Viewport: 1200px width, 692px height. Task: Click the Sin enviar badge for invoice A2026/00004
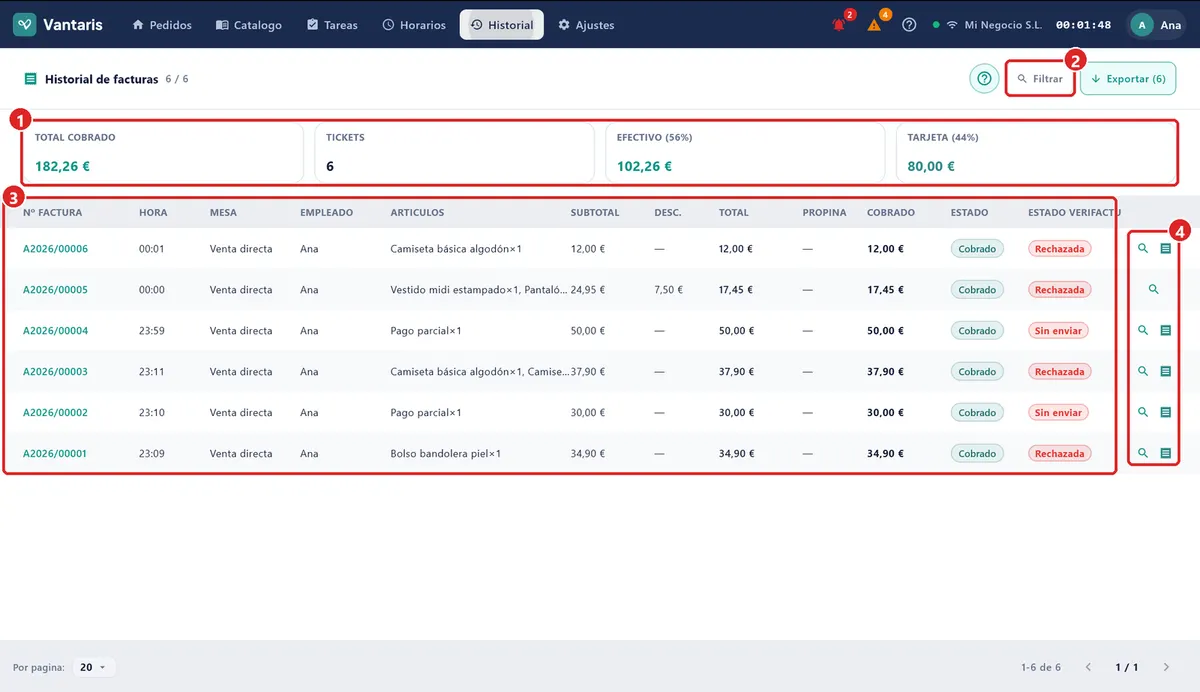click(1059, 330)
